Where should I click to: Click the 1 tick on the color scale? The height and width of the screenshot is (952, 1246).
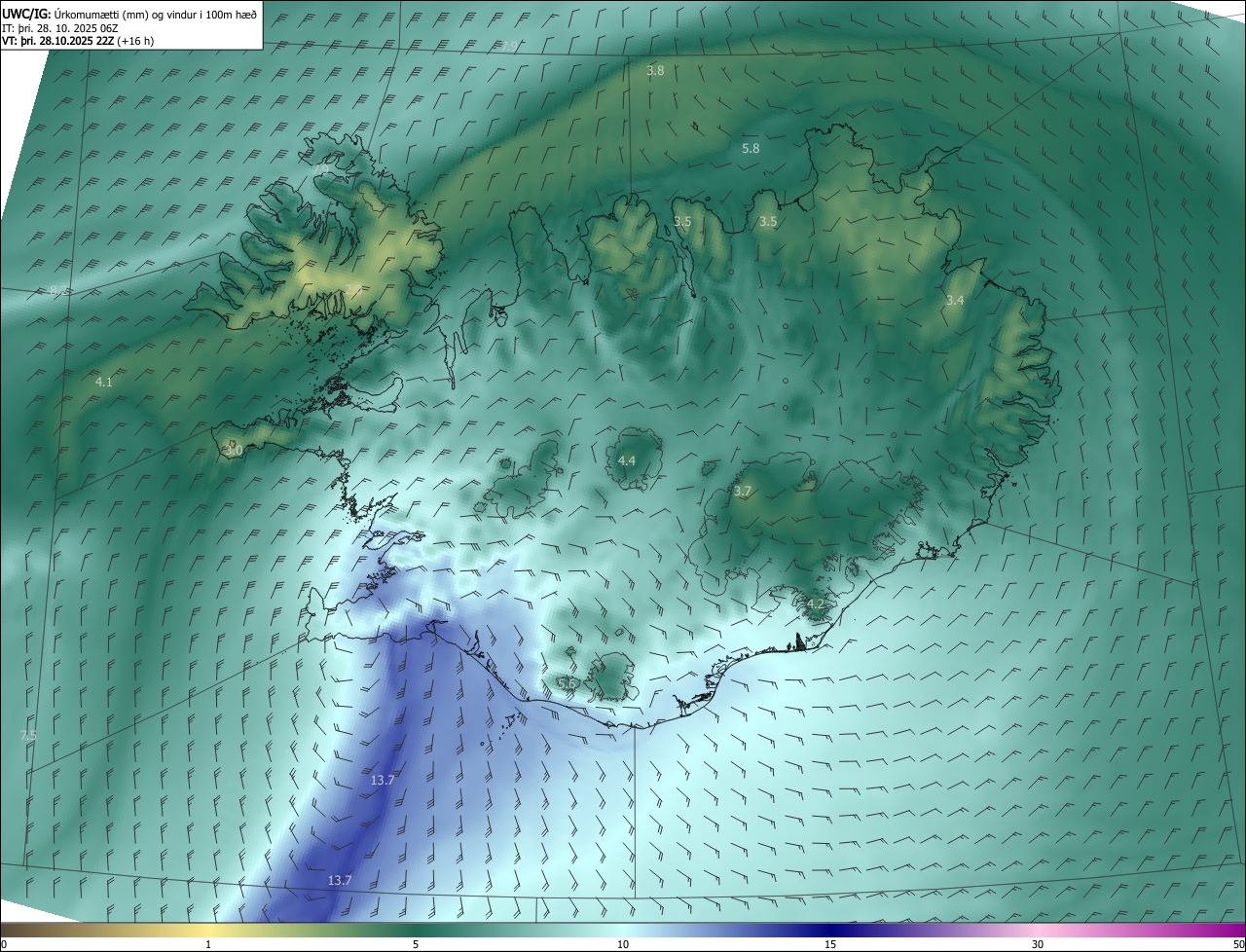[208, 944]
